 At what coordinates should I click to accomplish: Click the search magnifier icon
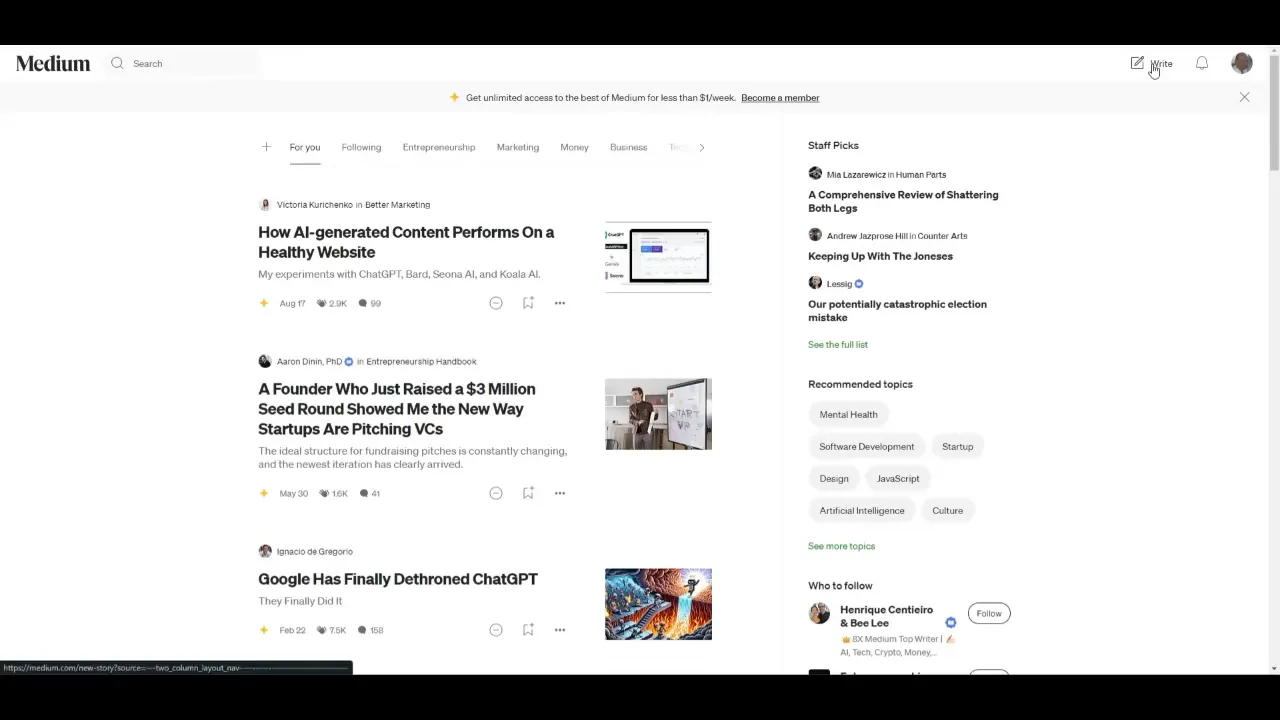[117, 63]
